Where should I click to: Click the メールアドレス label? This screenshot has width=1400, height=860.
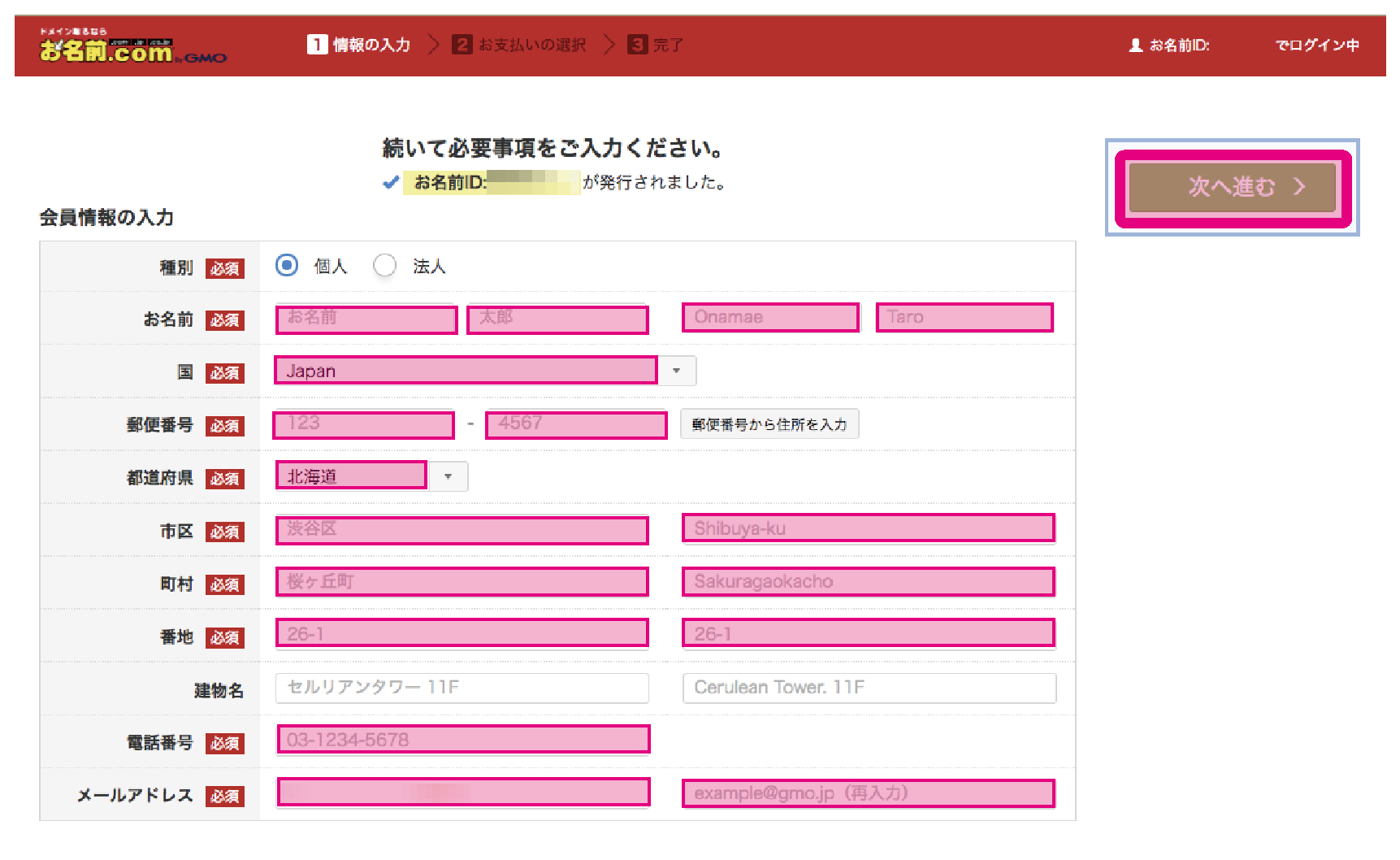(135, 796)
